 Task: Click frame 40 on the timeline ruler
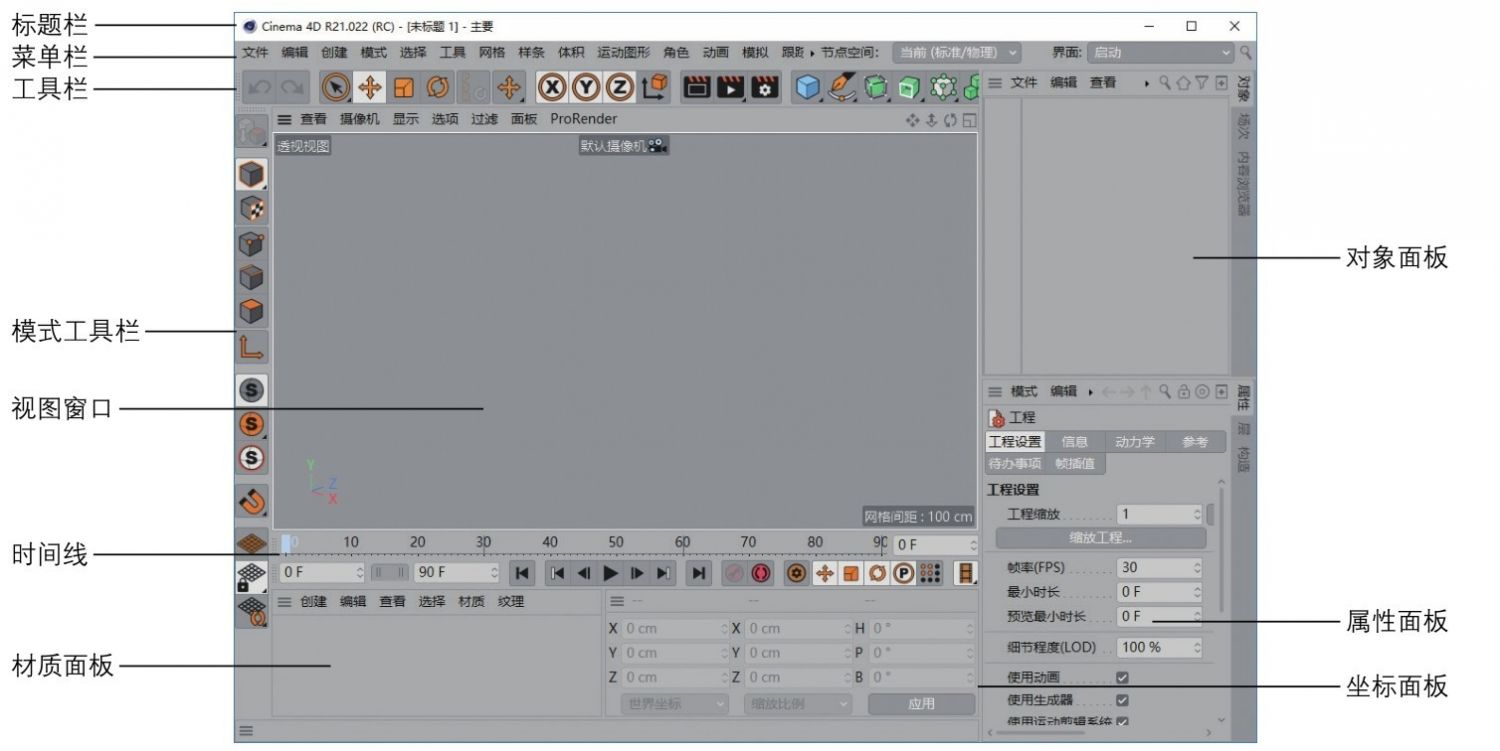[x=550, y=544]
